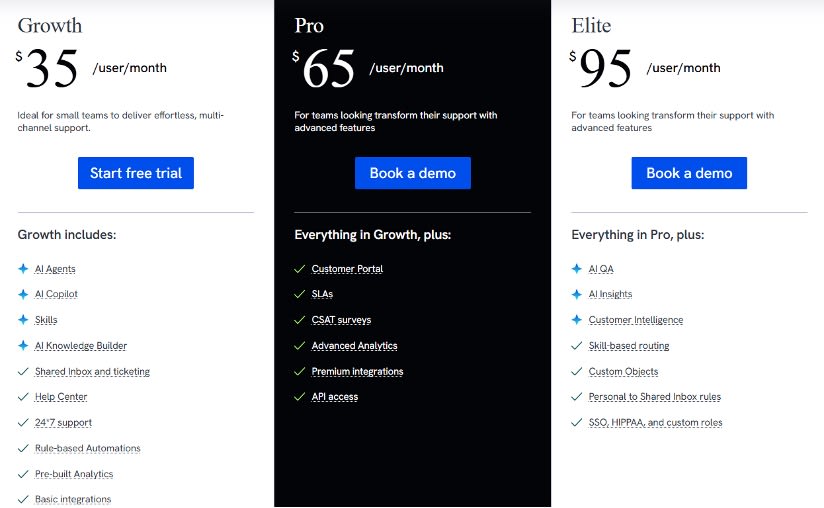Click the checkmark icon next to Custom Objects
Viewport: 824px width, 508px height.
tap(576, 371)
